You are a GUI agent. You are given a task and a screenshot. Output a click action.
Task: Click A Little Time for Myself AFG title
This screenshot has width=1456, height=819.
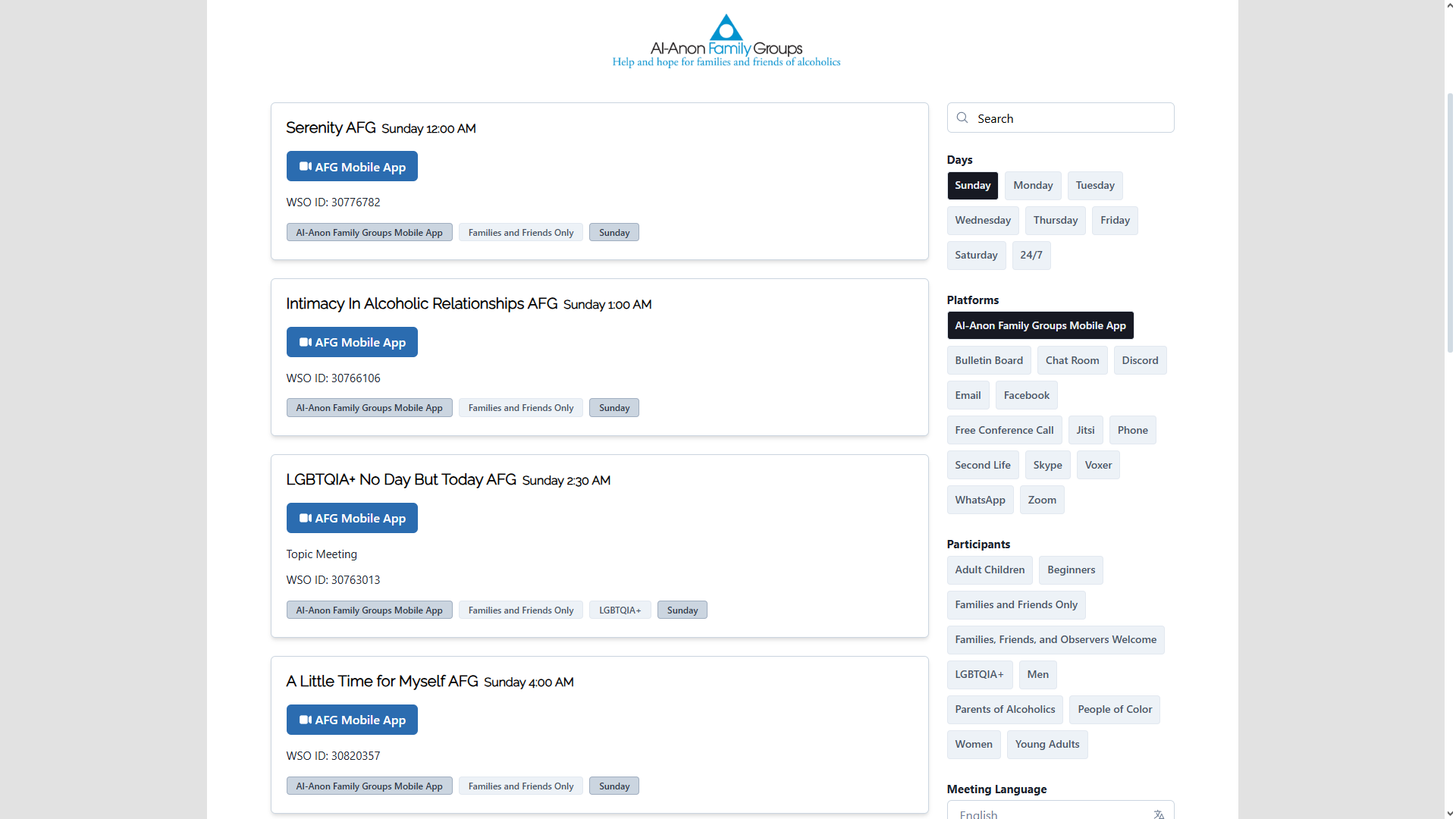[382, 681]
